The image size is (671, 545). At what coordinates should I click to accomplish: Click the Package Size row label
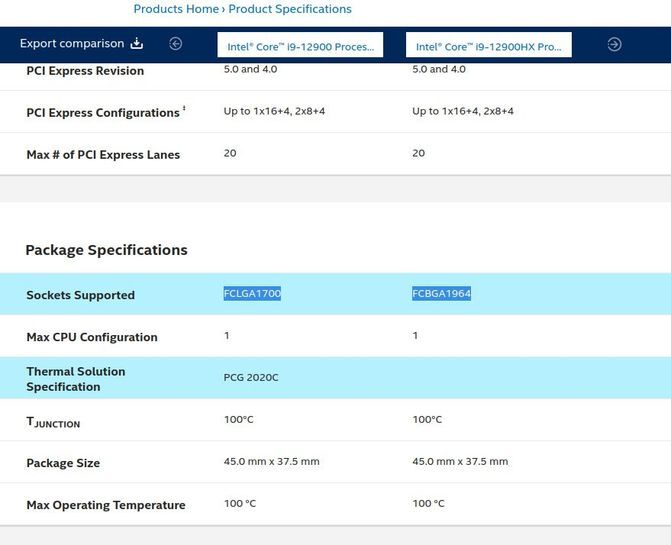pyautogui.click(x=63, y=463)
